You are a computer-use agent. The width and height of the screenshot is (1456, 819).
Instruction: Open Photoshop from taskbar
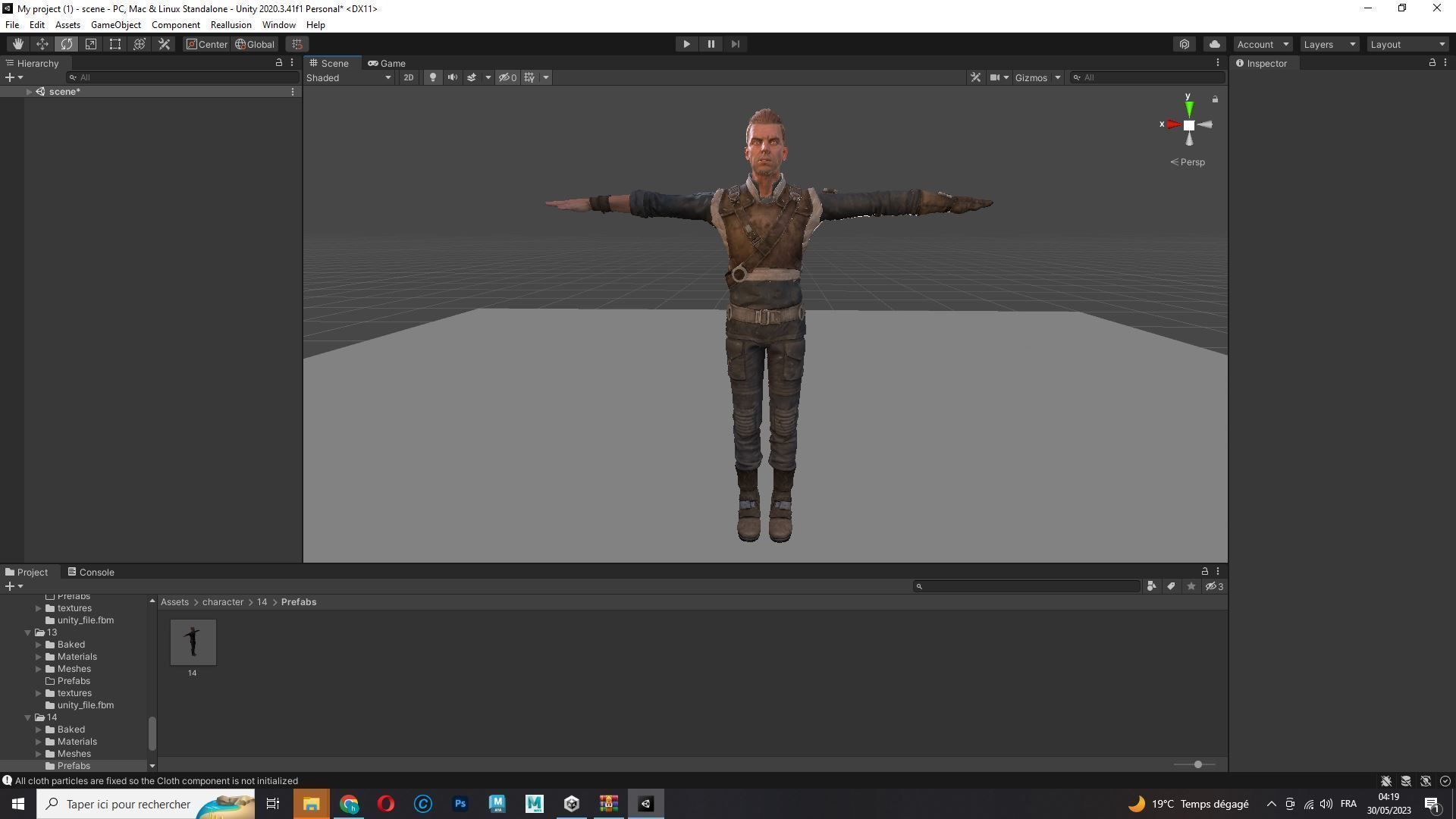pos(460,804)
